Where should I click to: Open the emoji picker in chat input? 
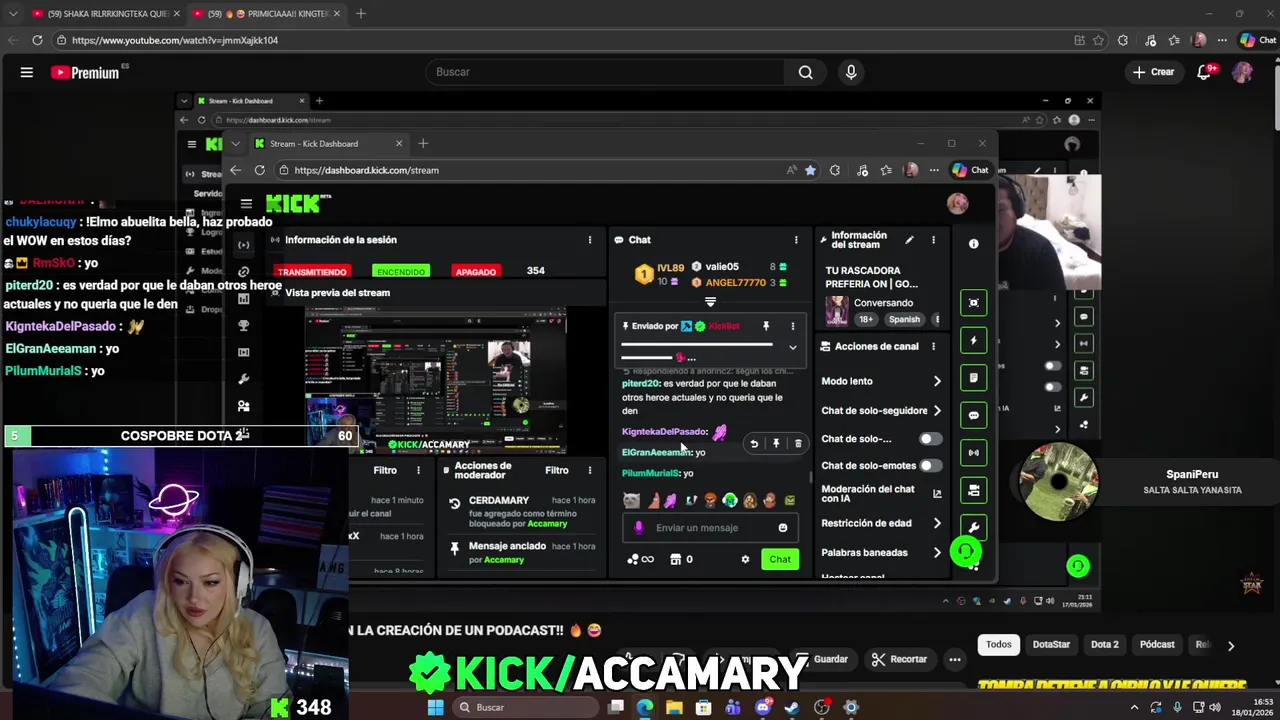point(783,528)
